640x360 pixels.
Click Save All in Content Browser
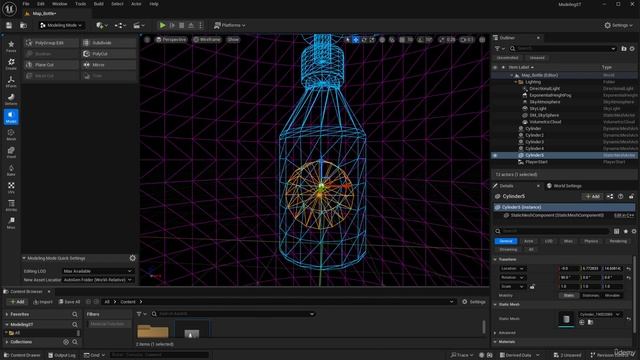pos(69,302)
